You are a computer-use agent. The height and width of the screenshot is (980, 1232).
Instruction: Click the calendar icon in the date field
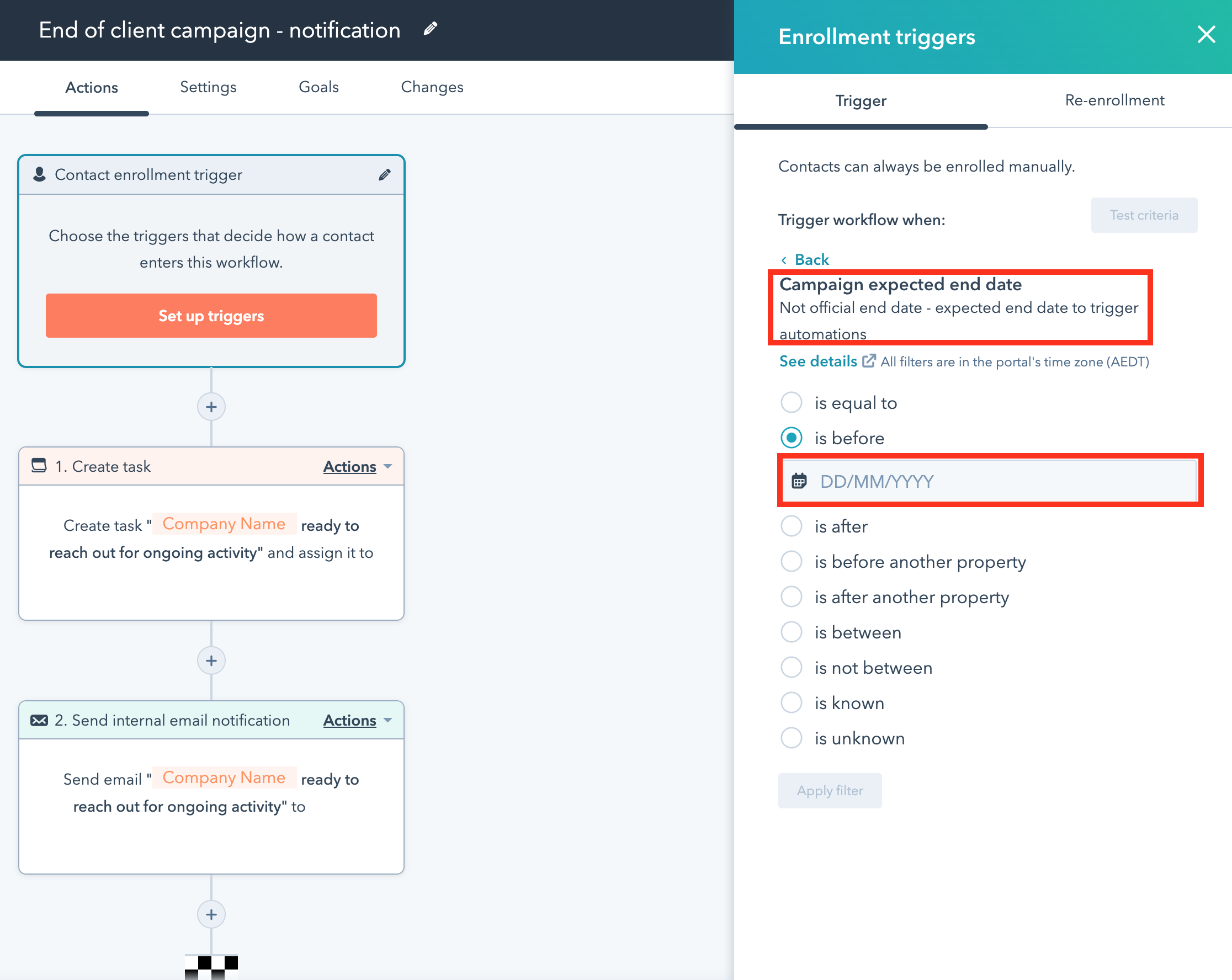click(x=800, y=481)
